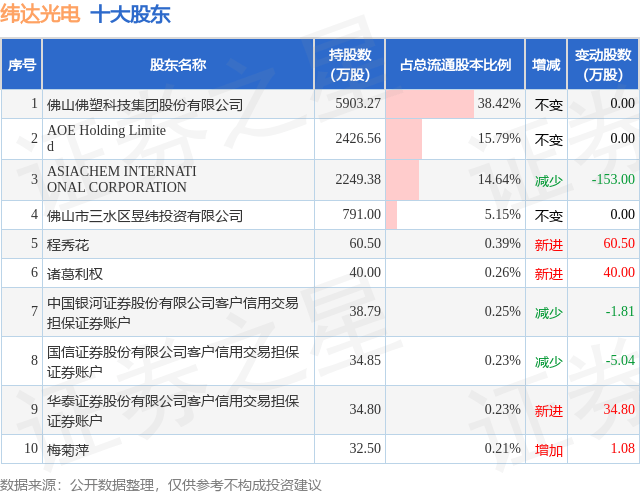Click the 15.79% ratio value
This screenshot has height=494, width=640.
(499, 138)
